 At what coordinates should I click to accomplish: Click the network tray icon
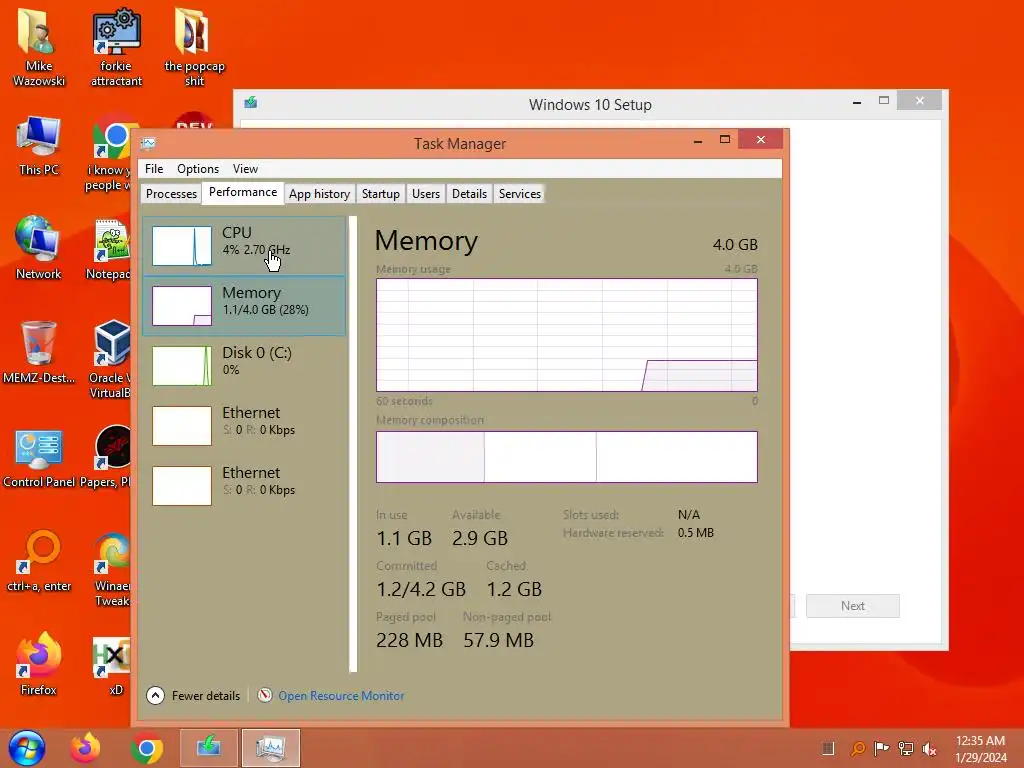point(906,749)
